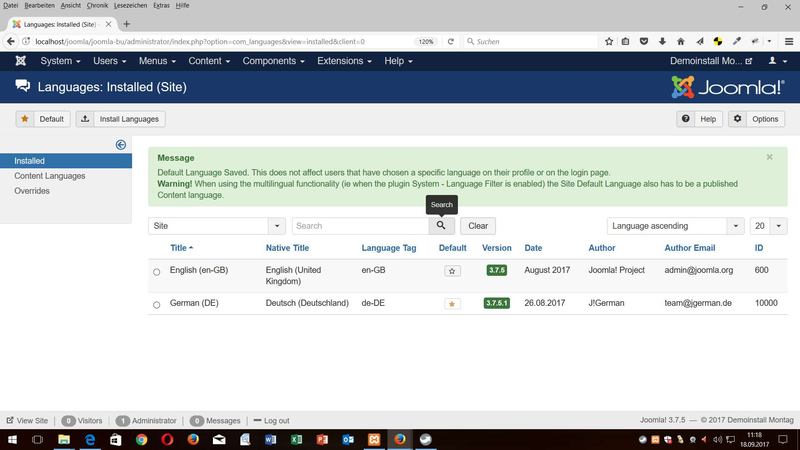Set English (en-GB) as default via its star
This screenshot has height=450, width=800.
pos(452,271)
